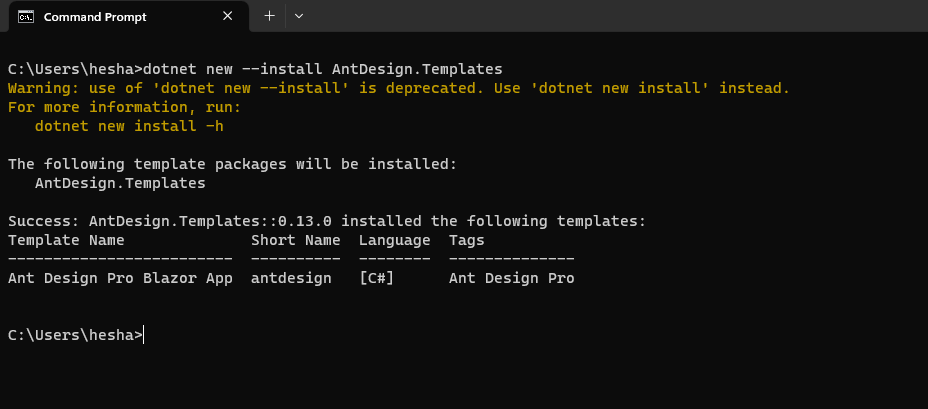Image resolution: width=928 pixels, height=409 pixels.
Task: Click the 'dotnet new install -h' hint
Action: tap(129, 126)
